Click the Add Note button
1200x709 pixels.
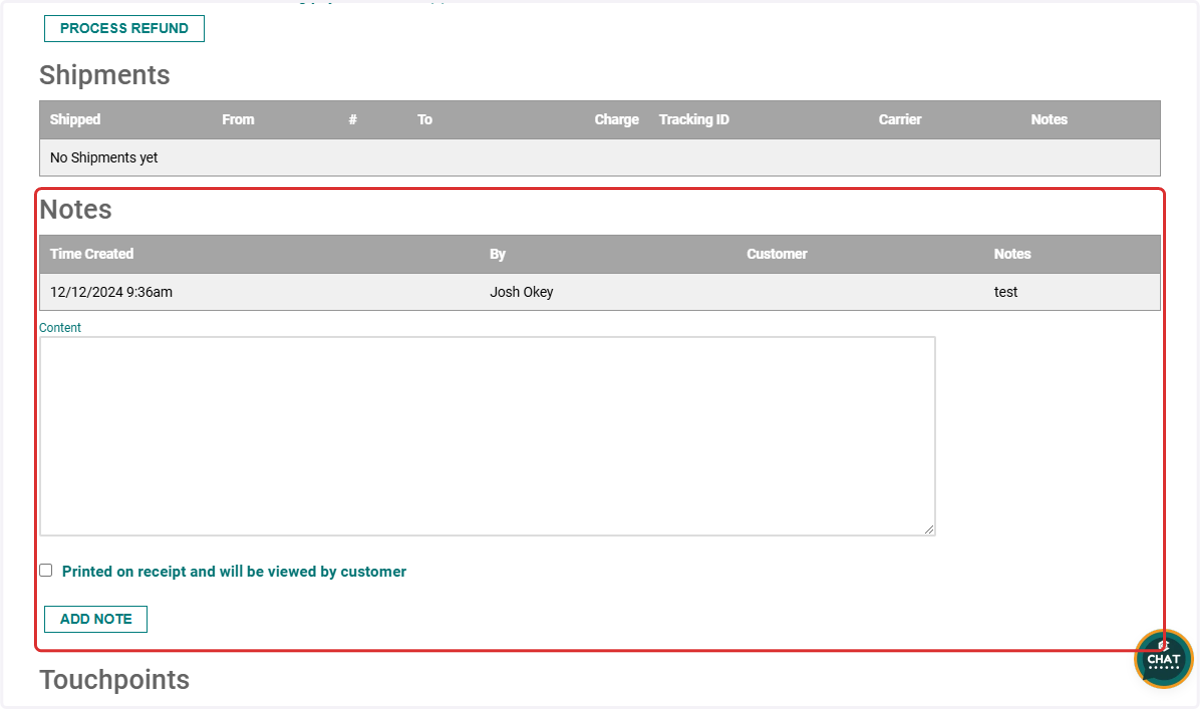tap(96, 619)
